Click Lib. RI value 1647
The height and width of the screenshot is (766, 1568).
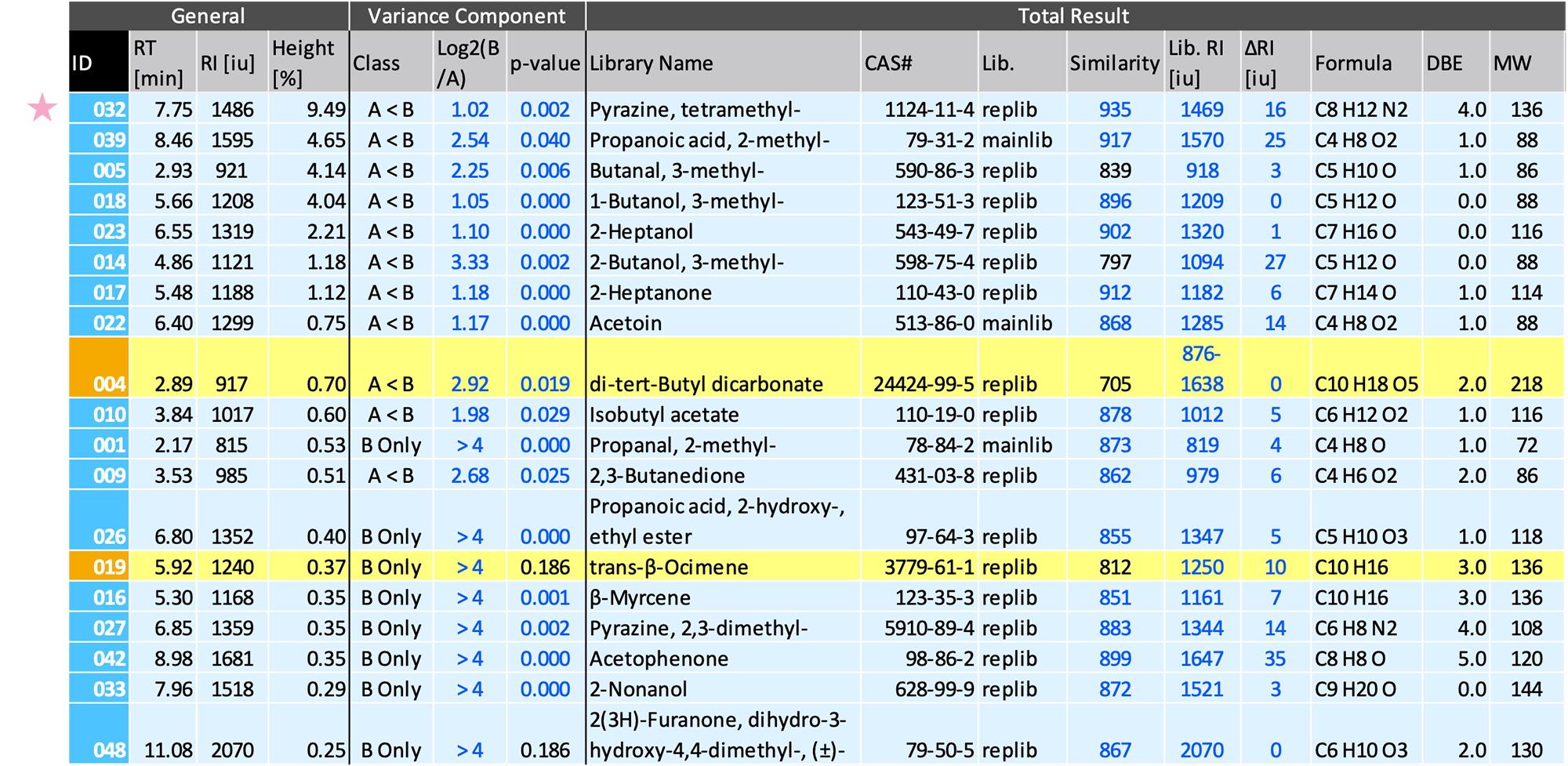(1201, 659)
